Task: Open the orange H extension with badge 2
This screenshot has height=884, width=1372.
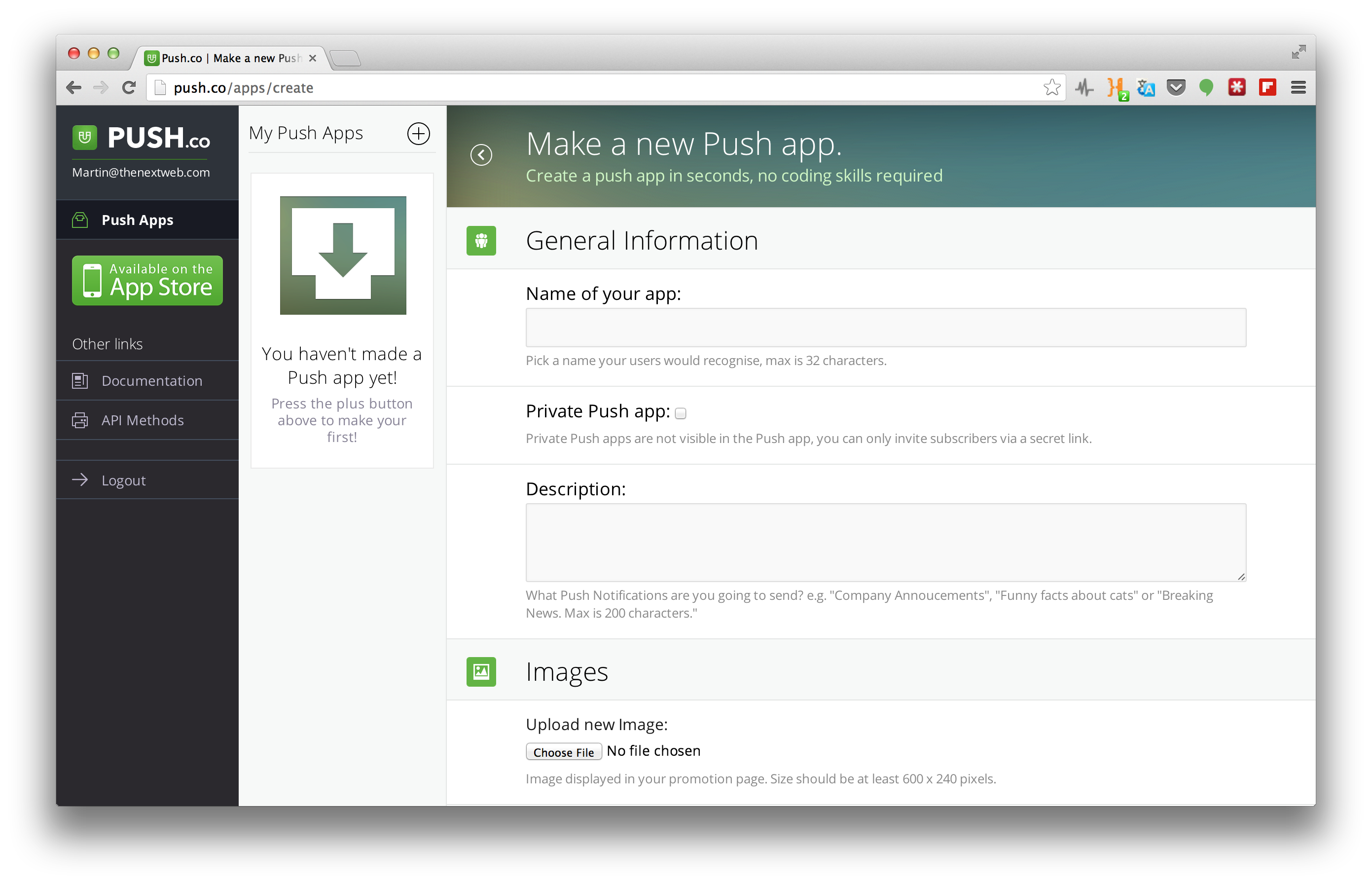Action: pos(1117,89)
